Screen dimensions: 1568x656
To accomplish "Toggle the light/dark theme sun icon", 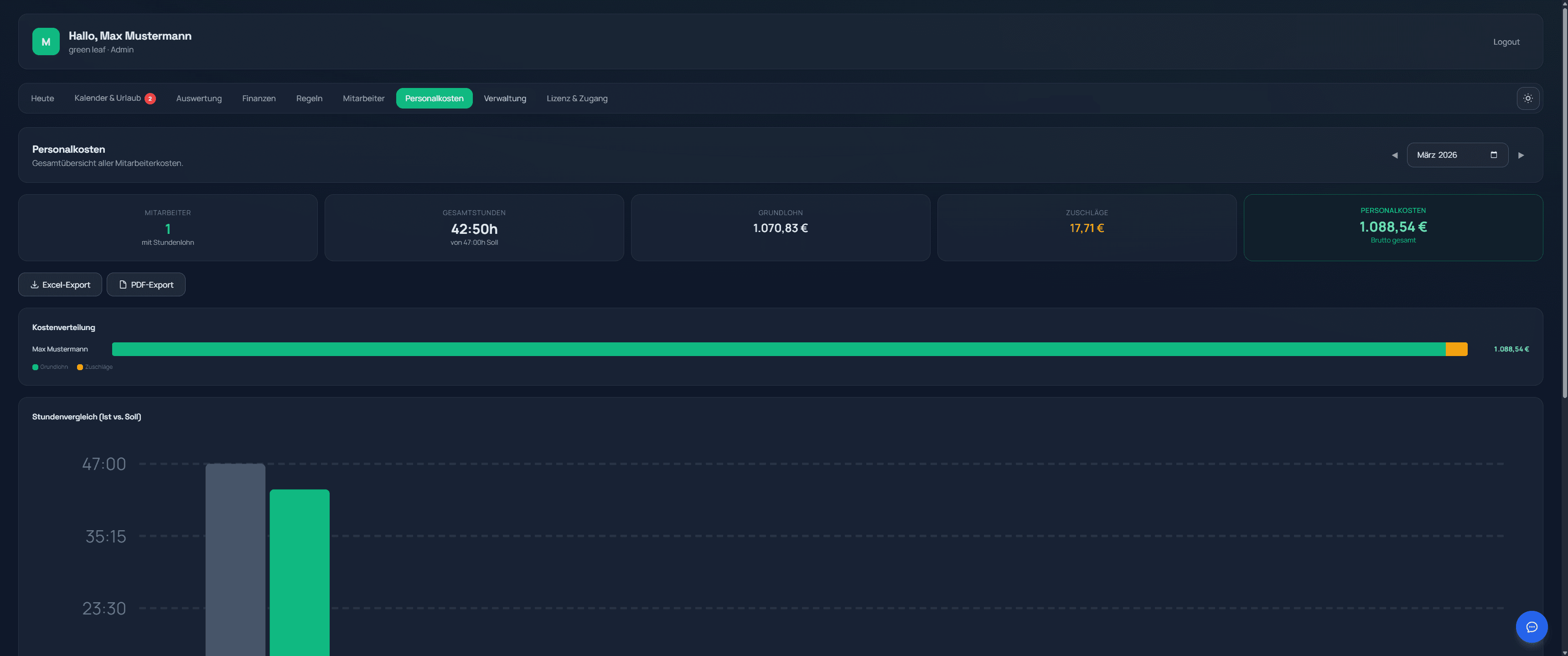I will pyautogui.click(x=1527, y=98).
